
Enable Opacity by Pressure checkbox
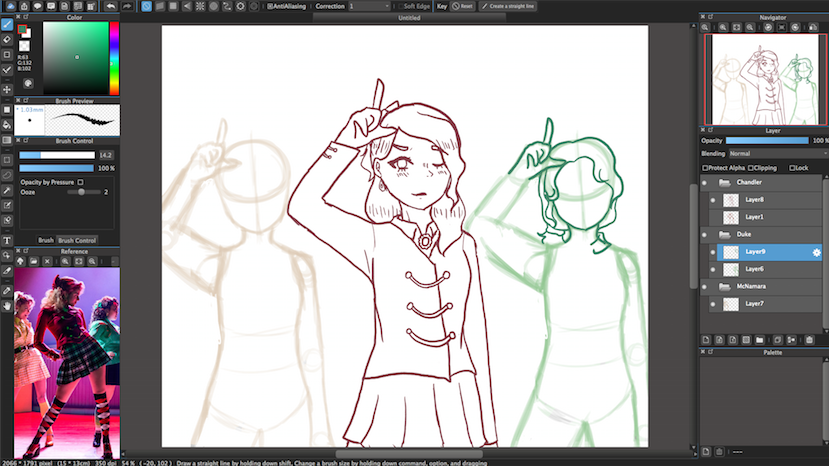pos(81,182)
